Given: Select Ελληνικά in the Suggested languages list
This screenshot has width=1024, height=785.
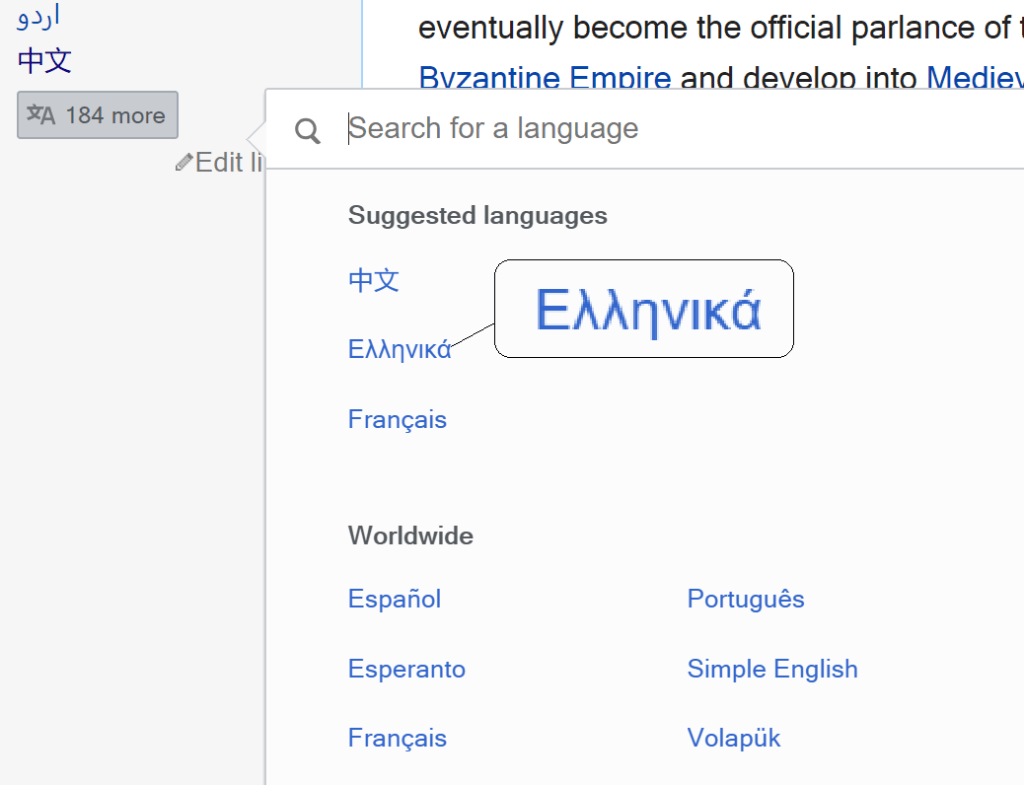Looking at the screenshot, I should click(x=399, y=349).
